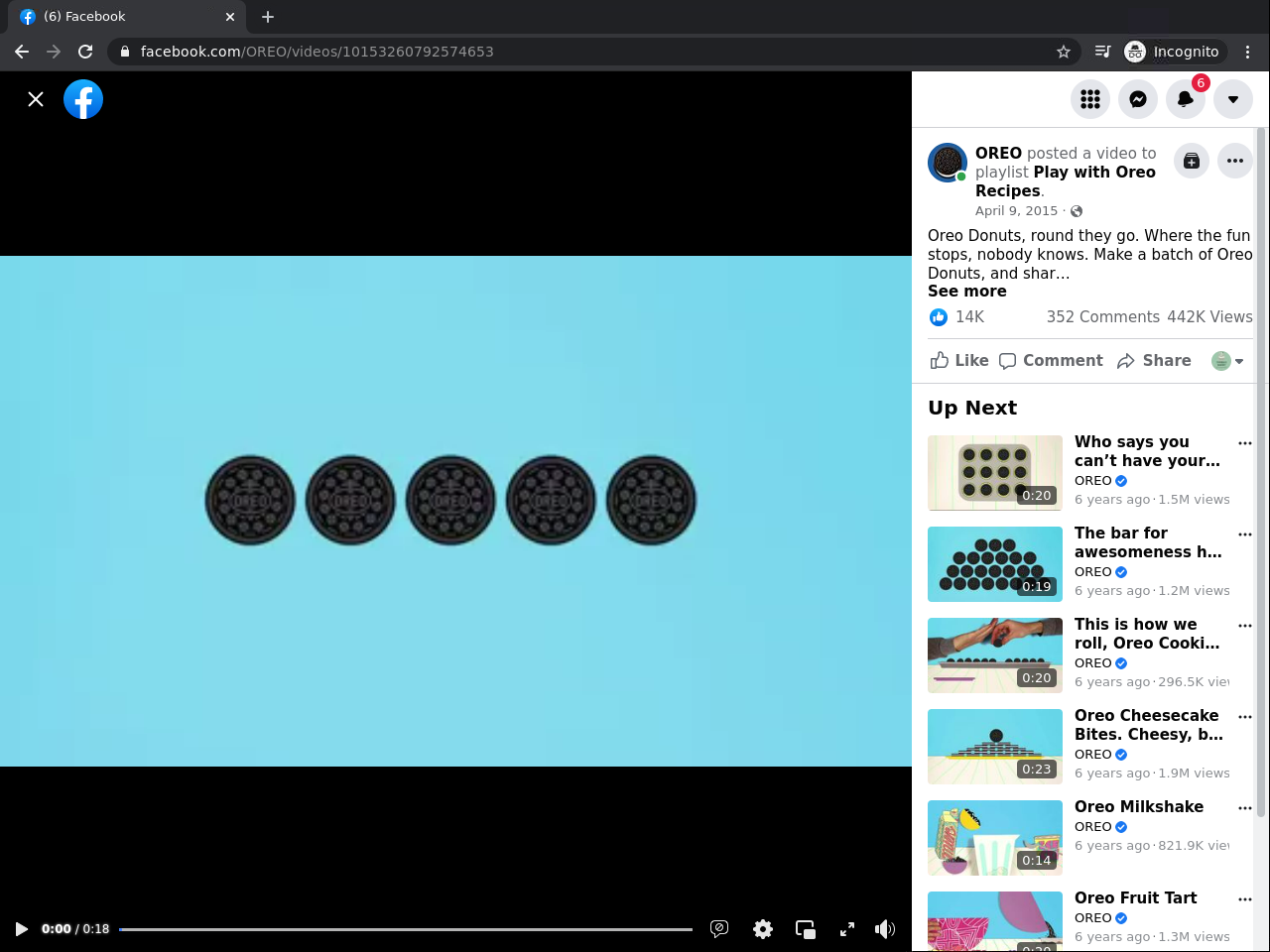Open Chrome three-dot menu
The width and height of the screenshot is (1270, 952).
[x=1248, y=52]
